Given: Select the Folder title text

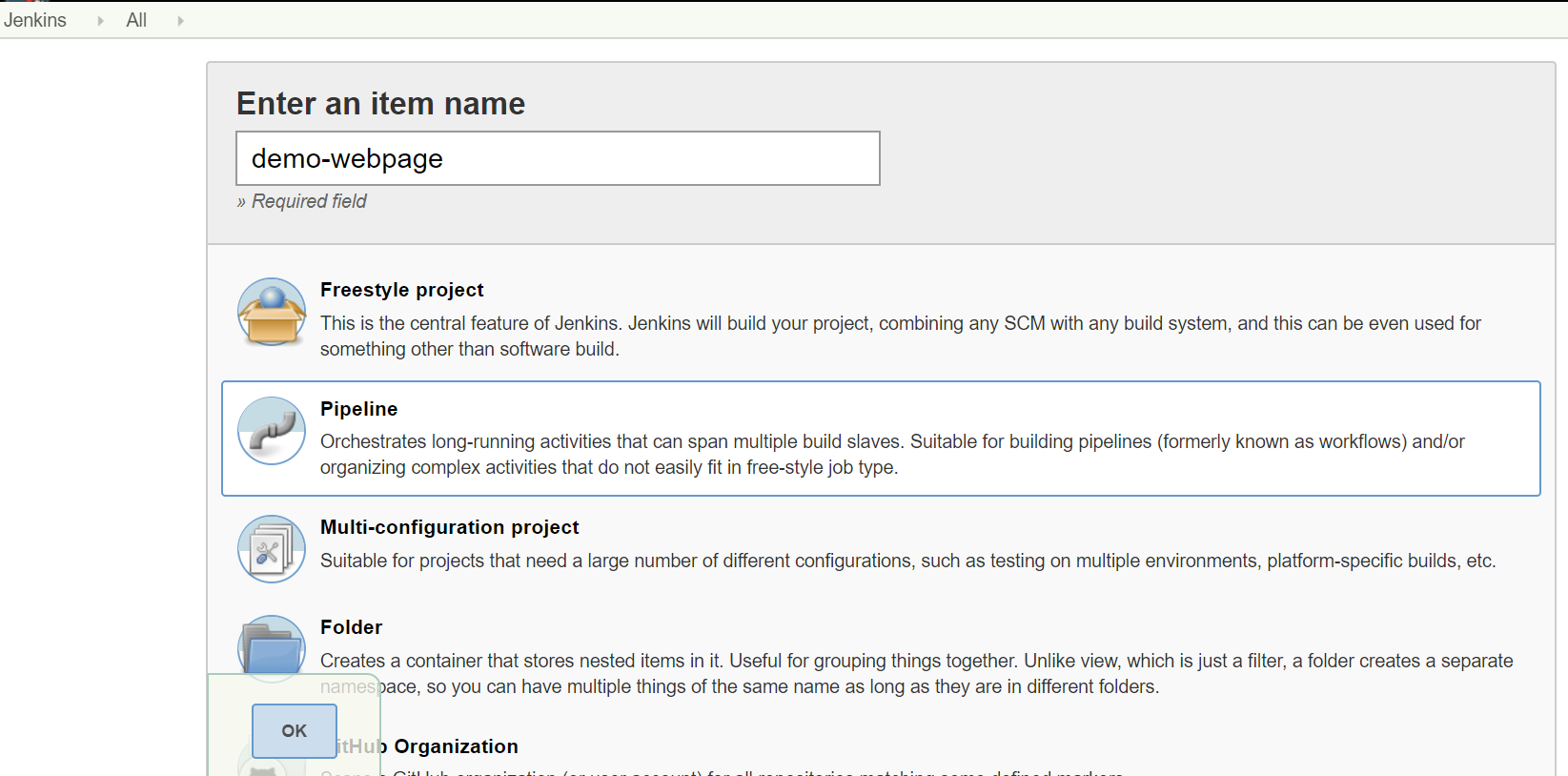Looking at the screenshot, I should tap(352, 627).
